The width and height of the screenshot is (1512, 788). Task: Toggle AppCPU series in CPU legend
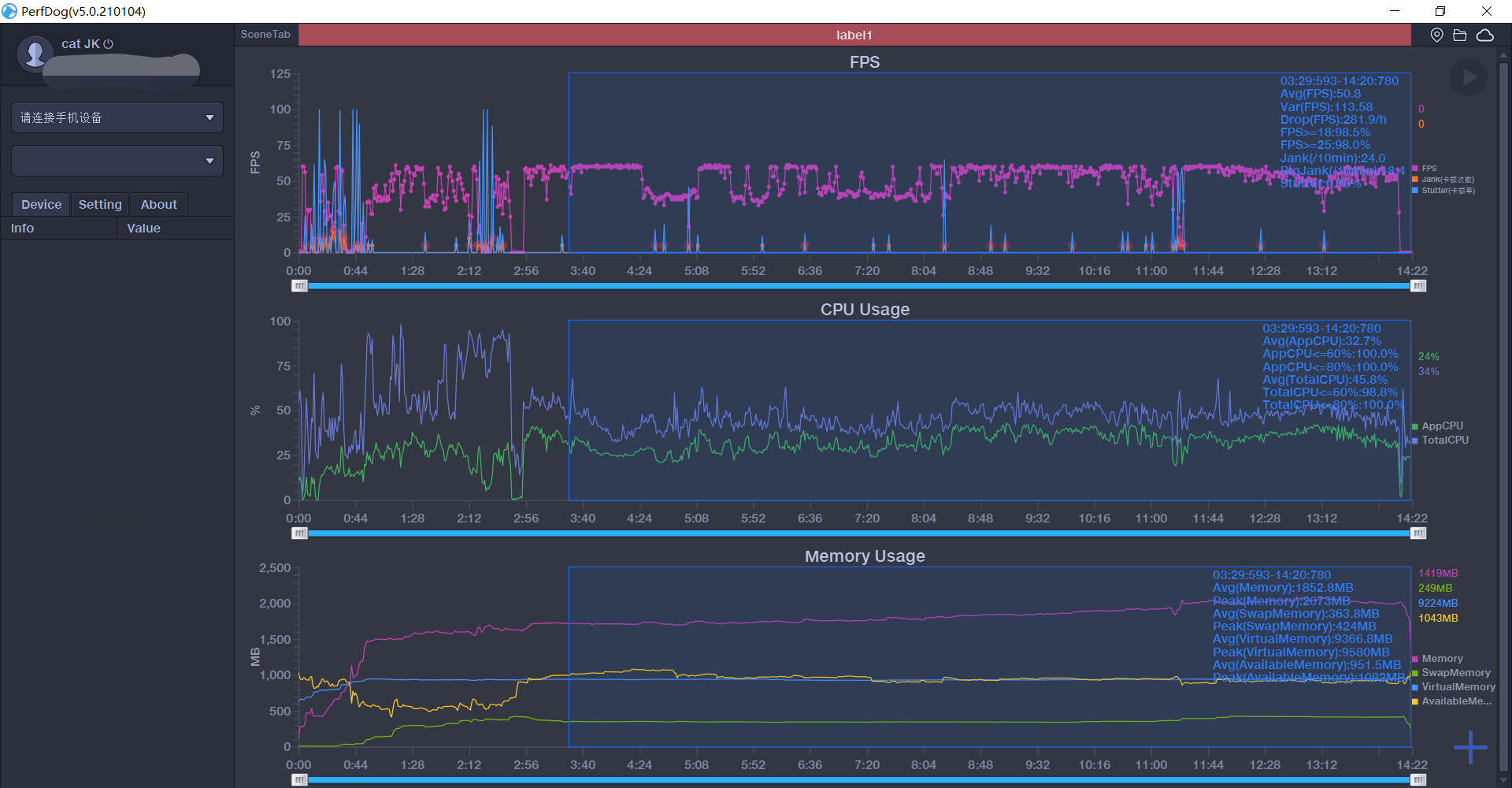pos(1441,426)
